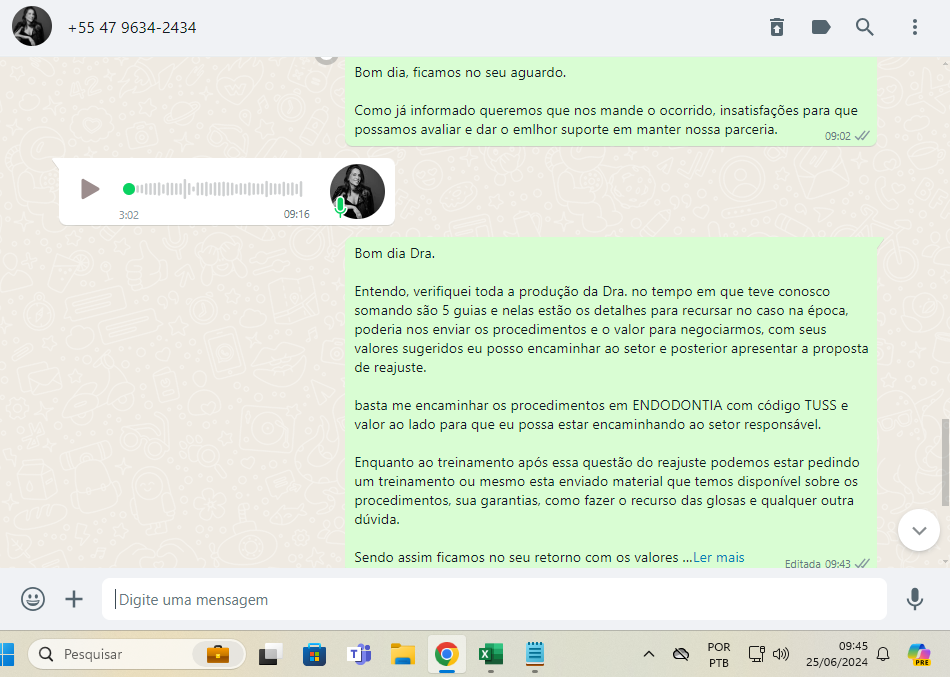The image size is (950, 677).
Task: Open the Notepad app on taskbar
Action: pyautogui.click(x=534, y=655)
